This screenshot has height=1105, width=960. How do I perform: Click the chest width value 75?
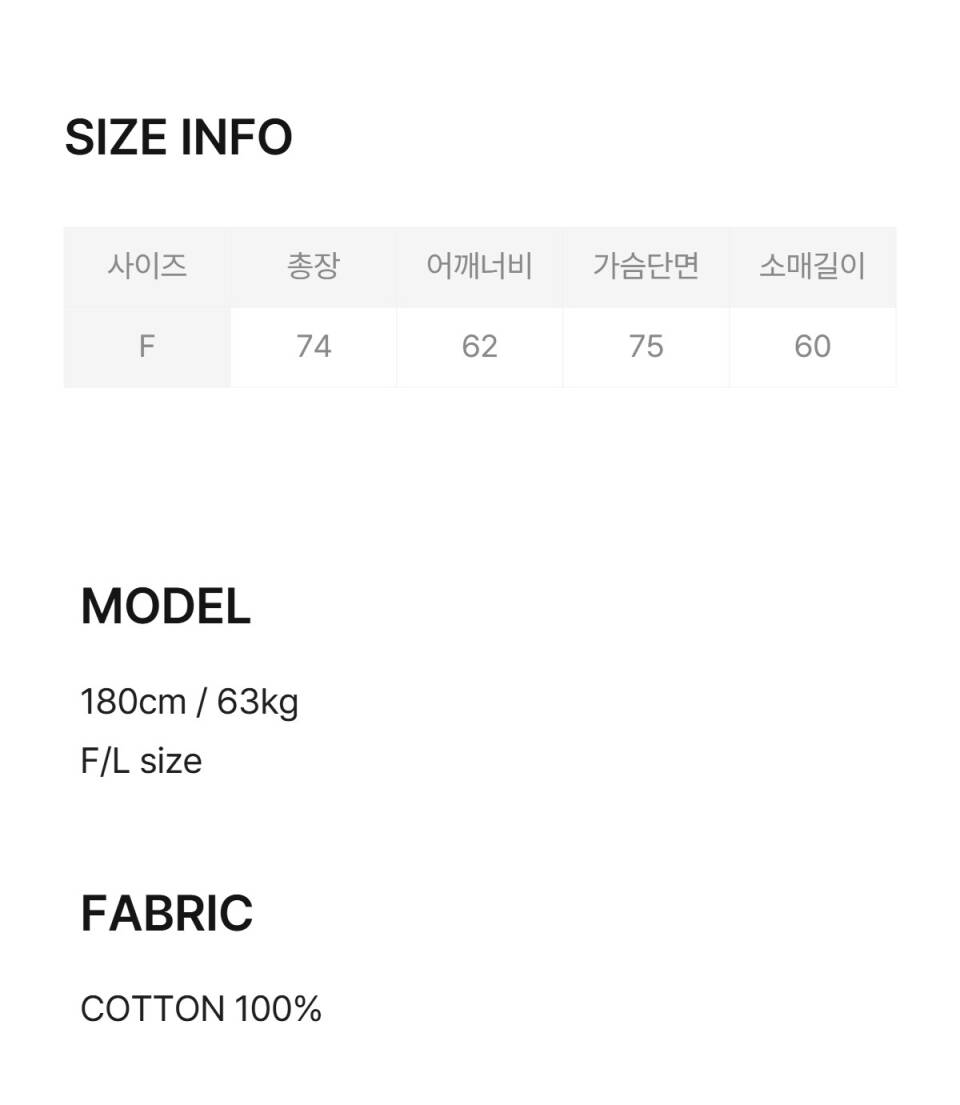tap(646, 347)
